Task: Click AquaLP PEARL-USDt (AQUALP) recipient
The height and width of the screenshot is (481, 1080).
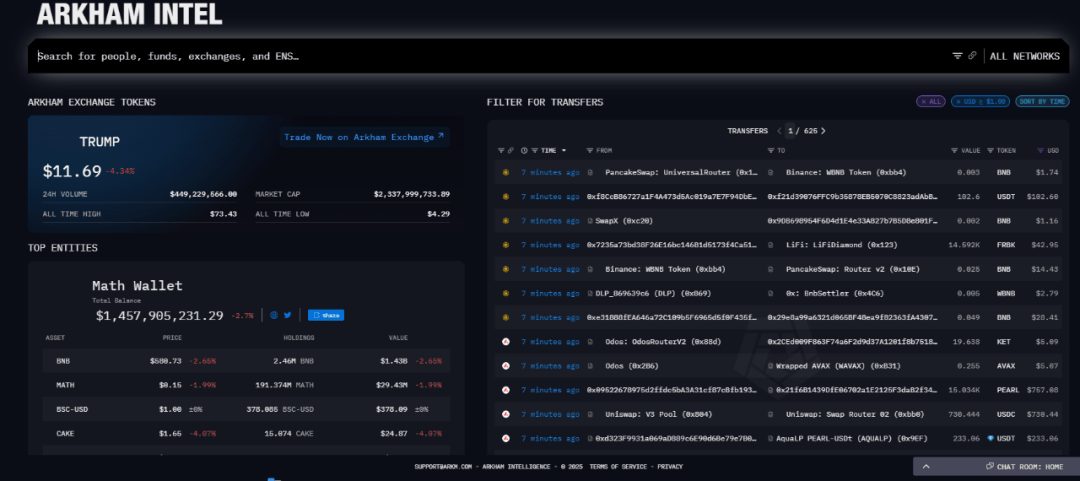Action: [x=854, y=438]
